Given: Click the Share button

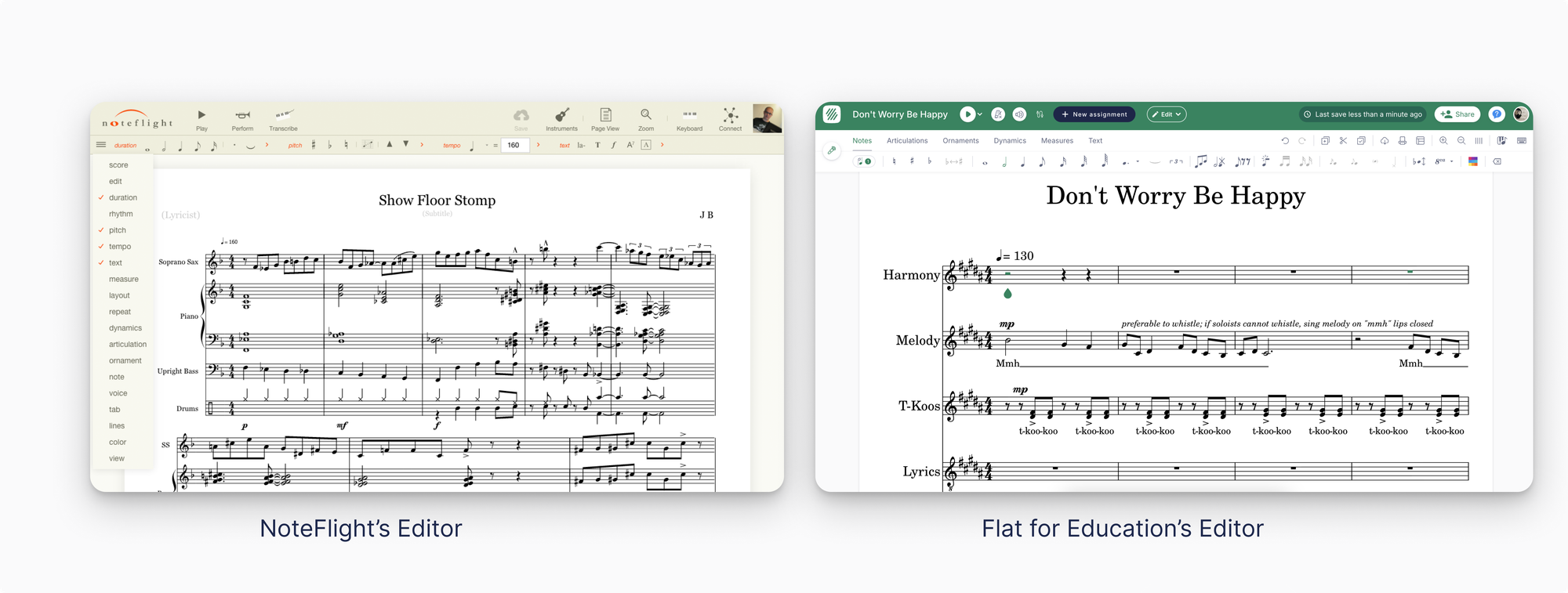Looking at the screenshot, I should (x=1457, y=114).
